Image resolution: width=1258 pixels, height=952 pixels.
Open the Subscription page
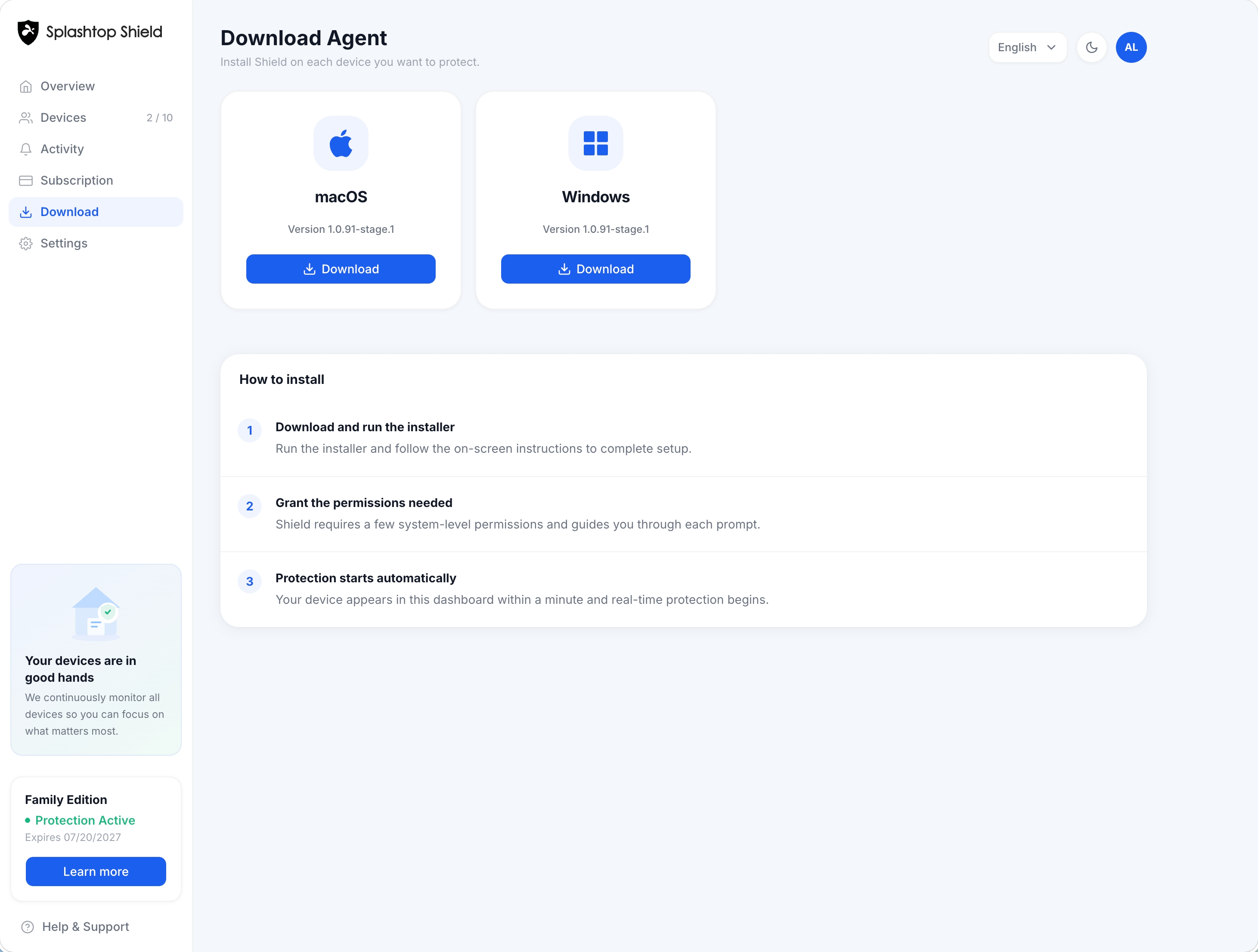click(96, 181)
